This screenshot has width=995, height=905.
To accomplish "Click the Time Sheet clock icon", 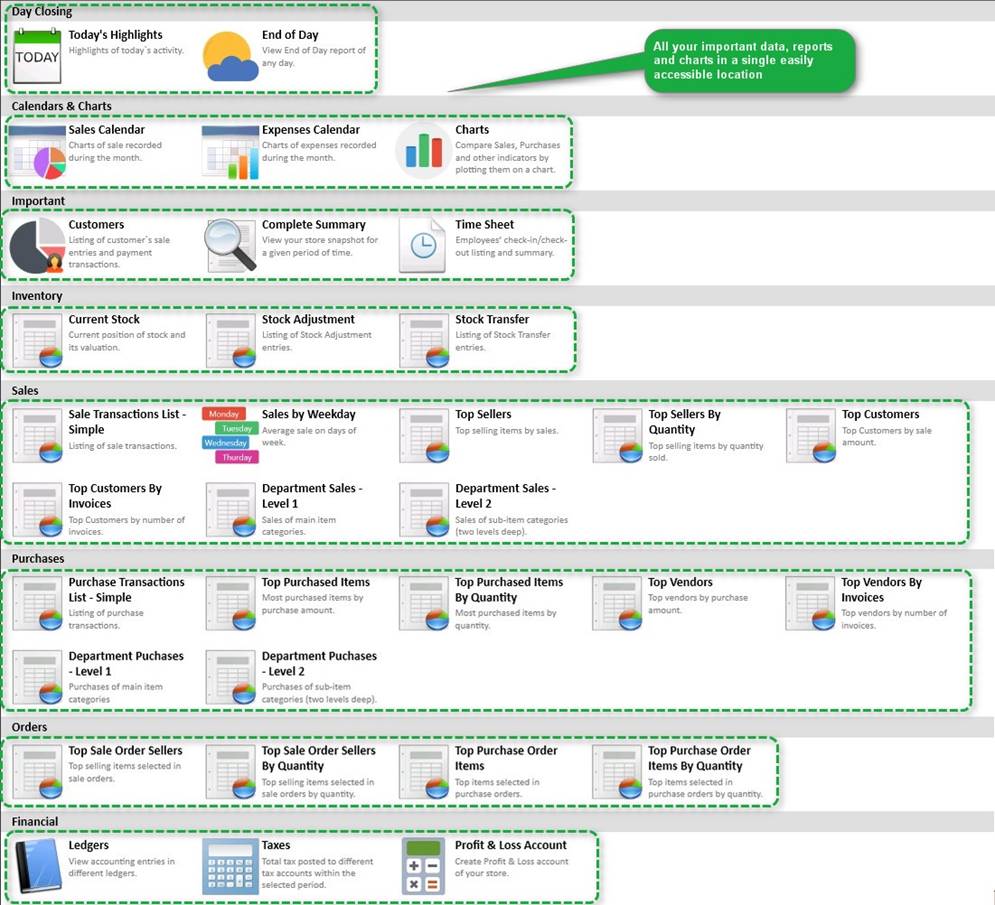I will [x=424, y=245].
